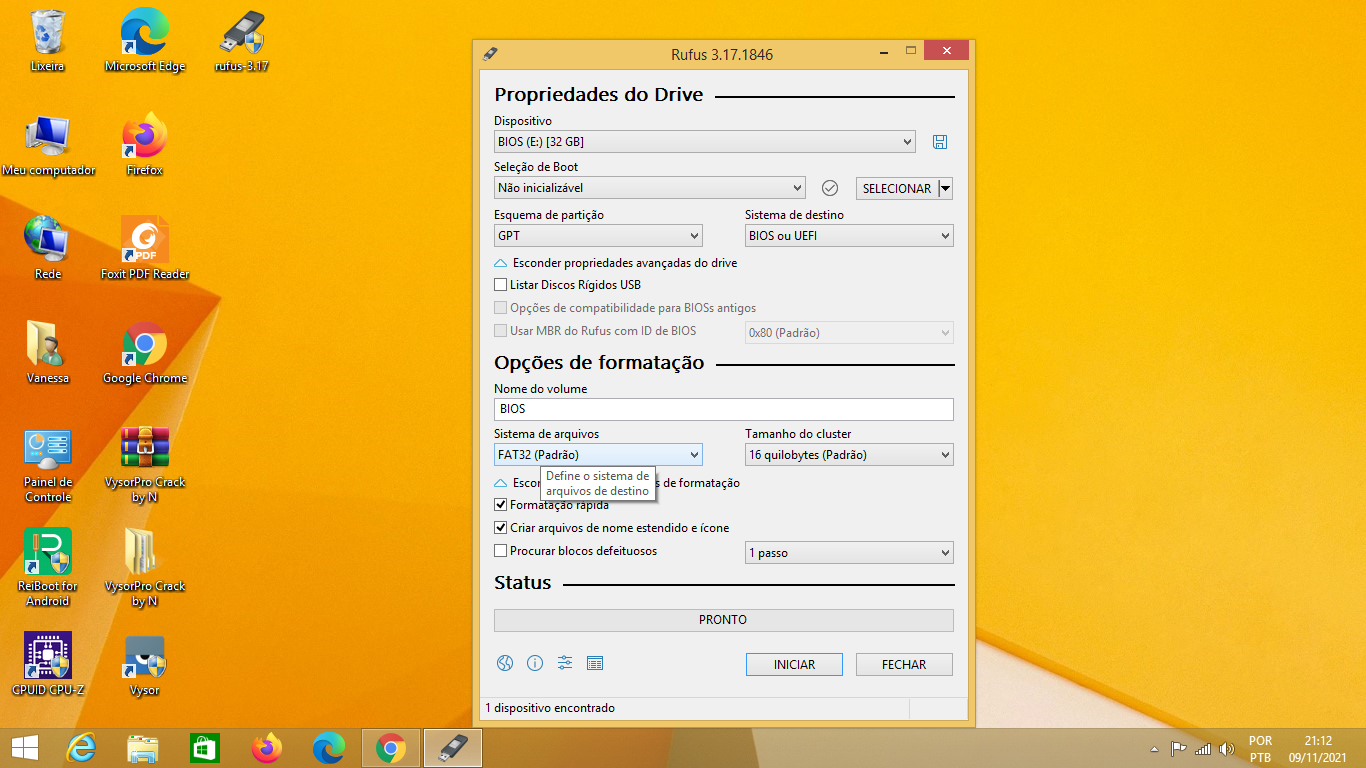
Task: Open Rufus settings sliders icon
Action: pyautogui.click(x=565, y=663)
